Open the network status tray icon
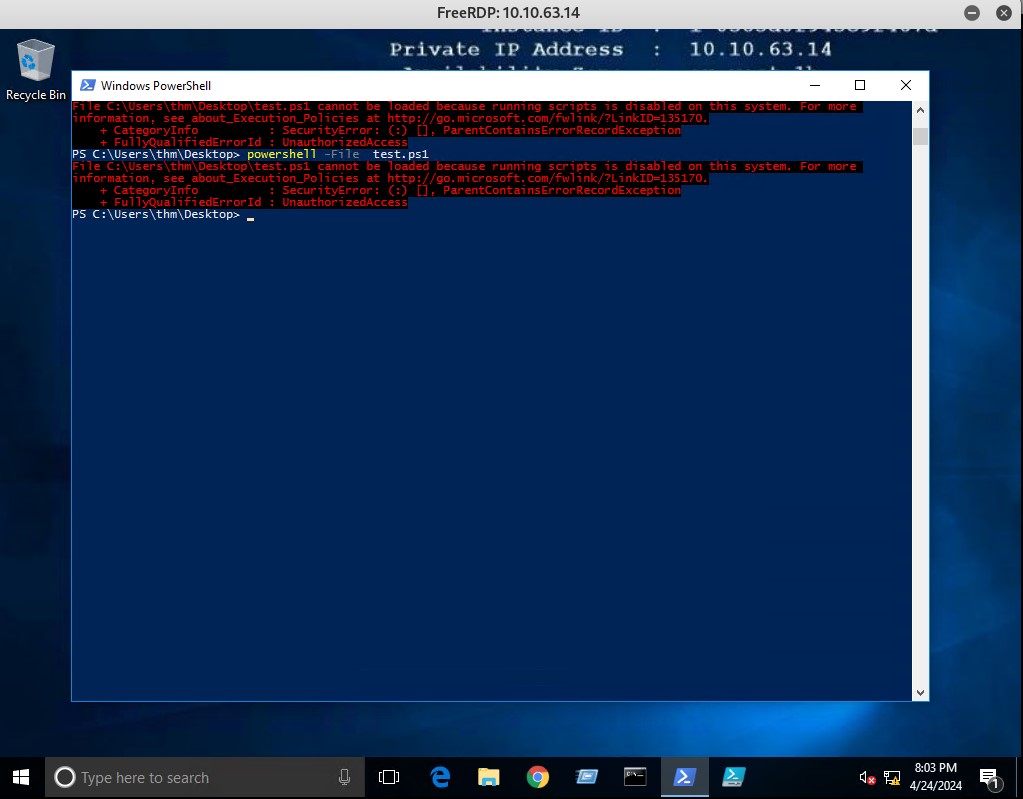The width and height of the screenshot is (1023, 799). coord(892,778)
